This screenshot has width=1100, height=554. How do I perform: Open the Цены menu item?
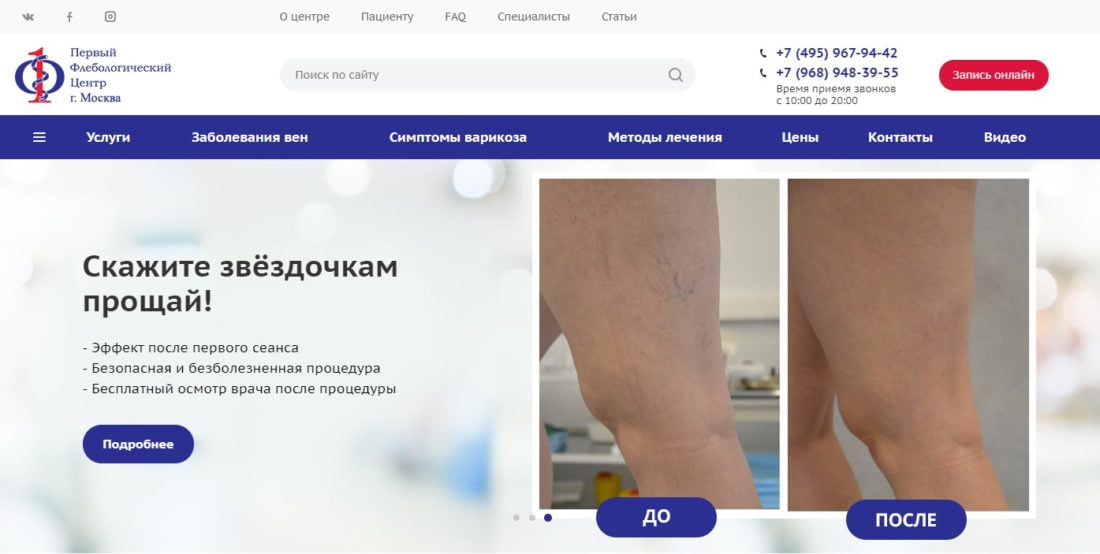(x=800, y=137)
